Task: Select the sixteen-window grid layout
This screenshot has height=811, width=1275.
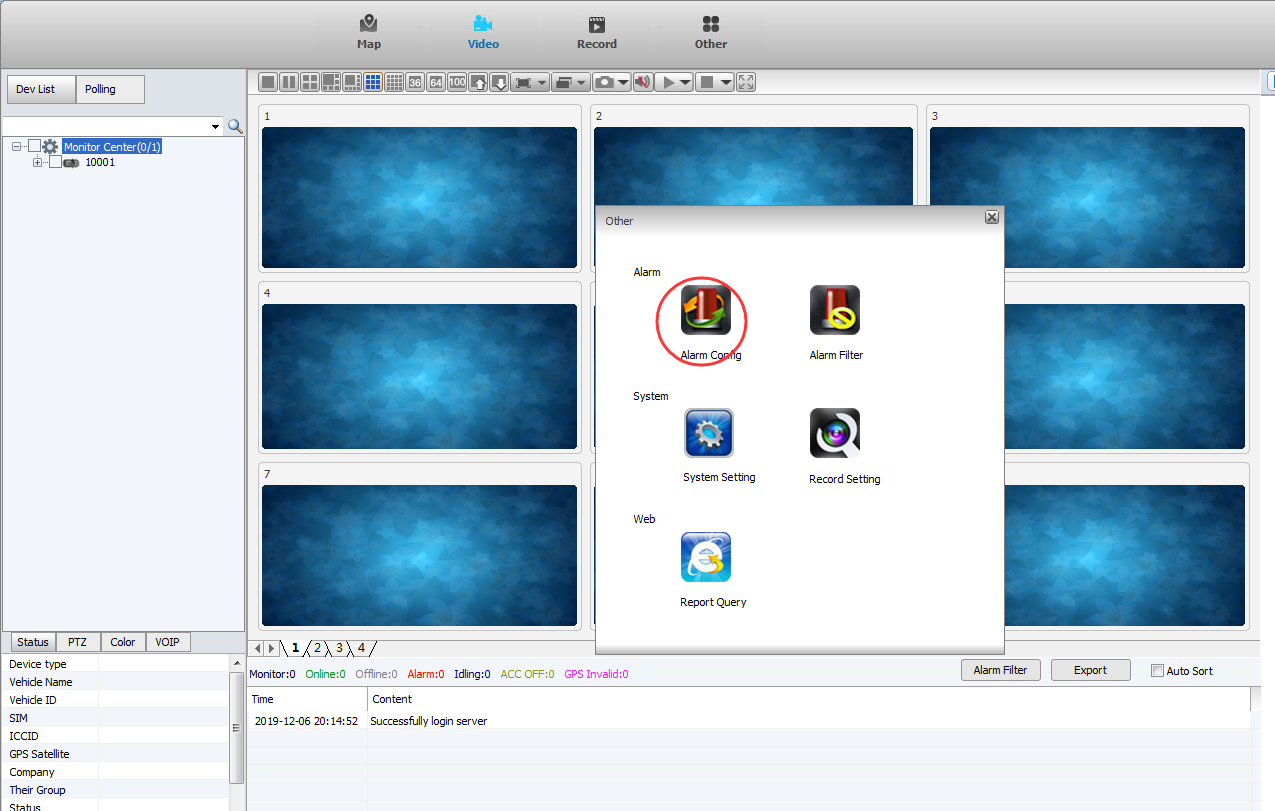Action: point(394,82)
